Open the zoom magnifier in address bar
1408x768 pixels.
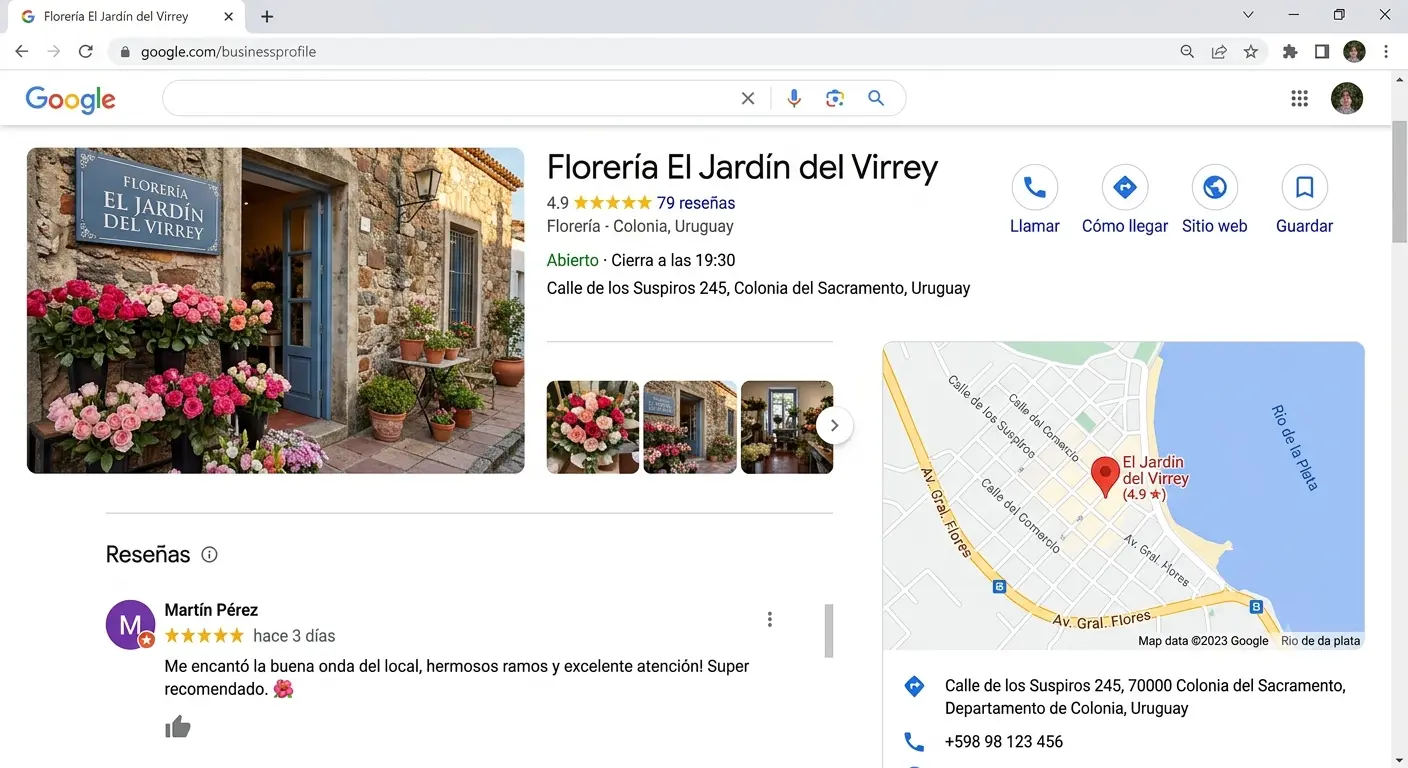pyautogui.click(x=1187, y=52)
